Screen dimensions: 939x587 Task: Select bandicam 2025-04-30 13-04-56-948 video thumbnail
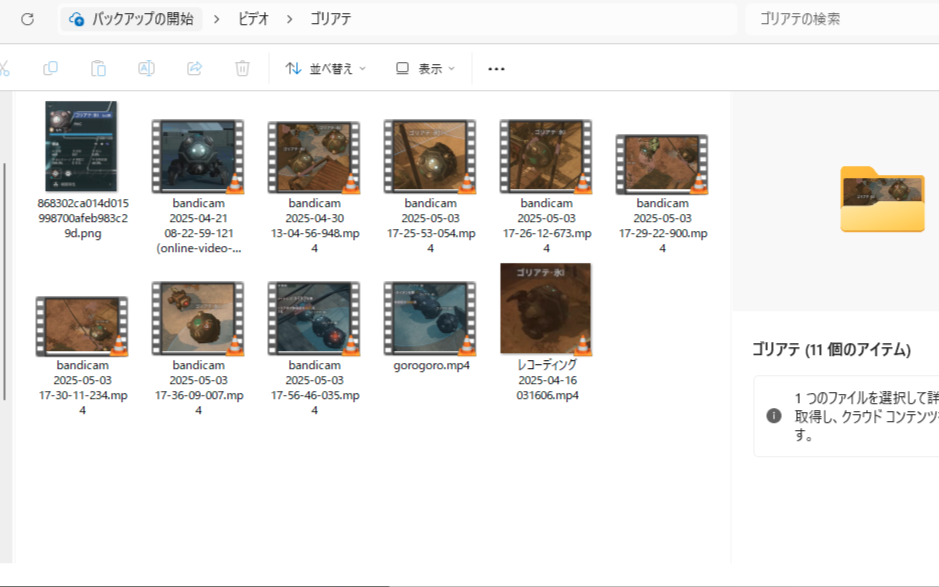[x=314, y=157]
